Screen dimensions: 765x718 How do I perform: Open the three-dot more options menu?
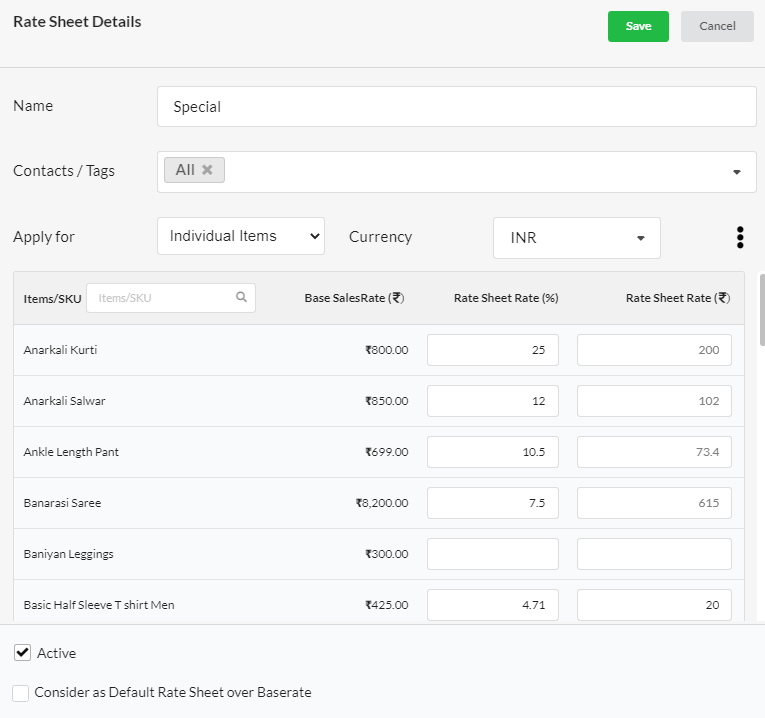click(x=740, y=238)
